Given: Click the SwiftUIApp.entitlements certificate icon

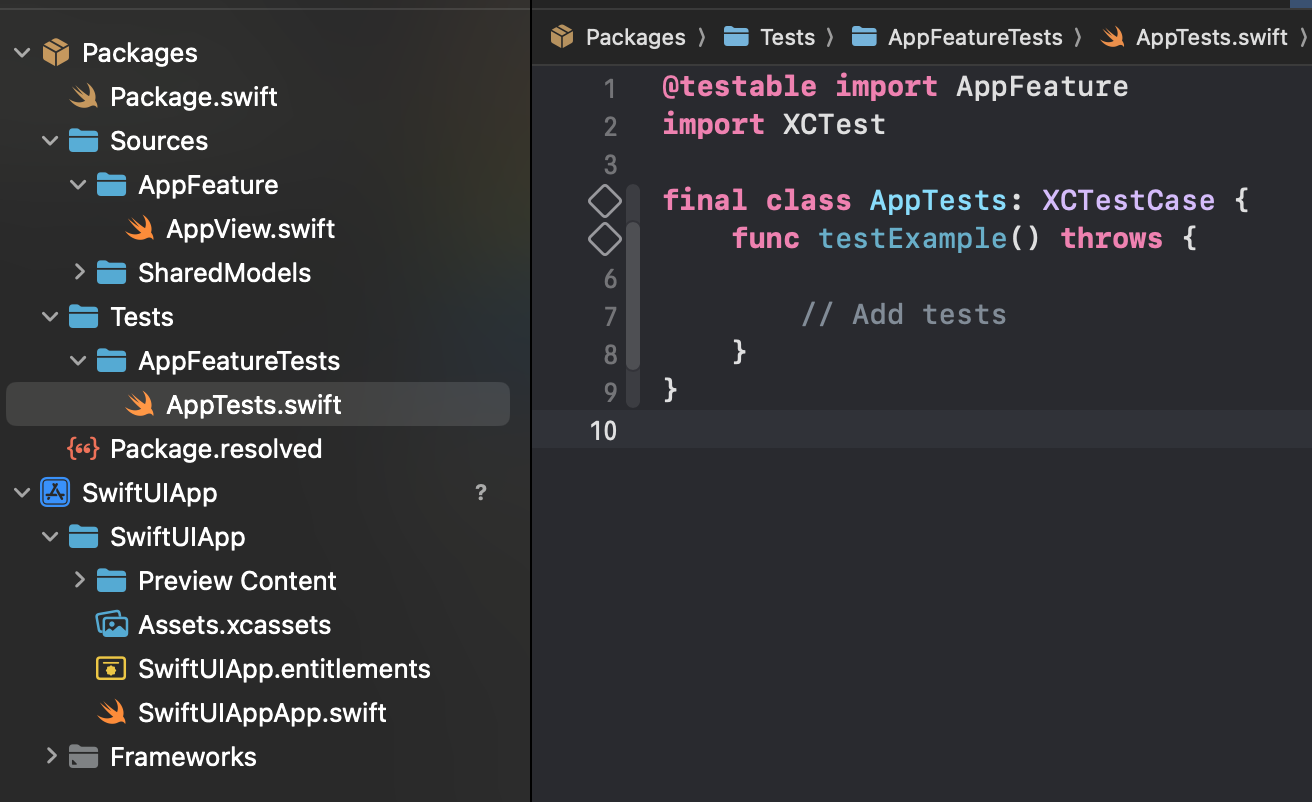Looking at the screenshot, I should (111, 669).
